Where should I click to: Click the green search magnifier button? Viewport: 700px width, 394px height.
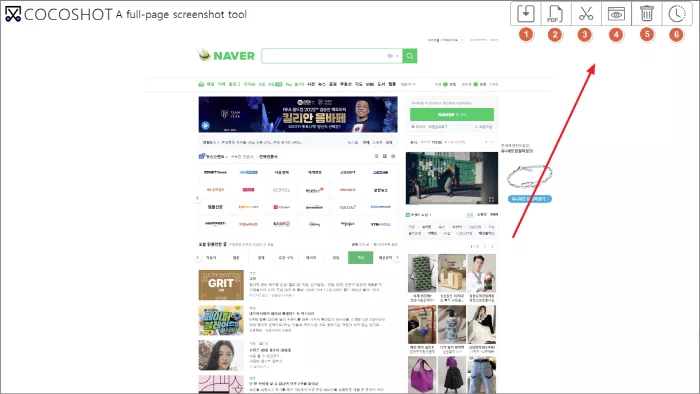pyautogui.click(x=409, y=56)
